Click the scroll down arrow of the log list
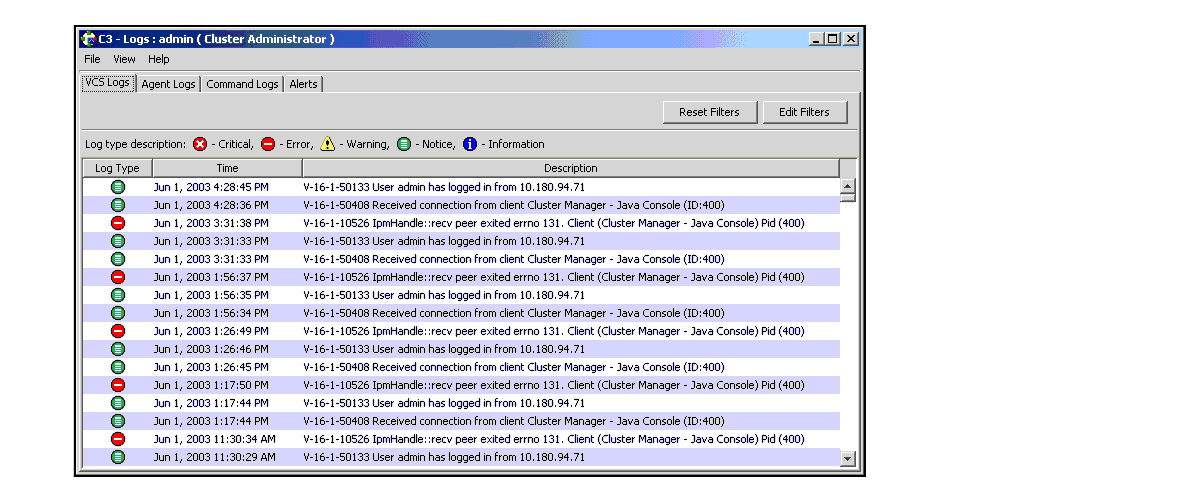Image resolution: width=1181 pixels, height=501 pixels. 848,458
